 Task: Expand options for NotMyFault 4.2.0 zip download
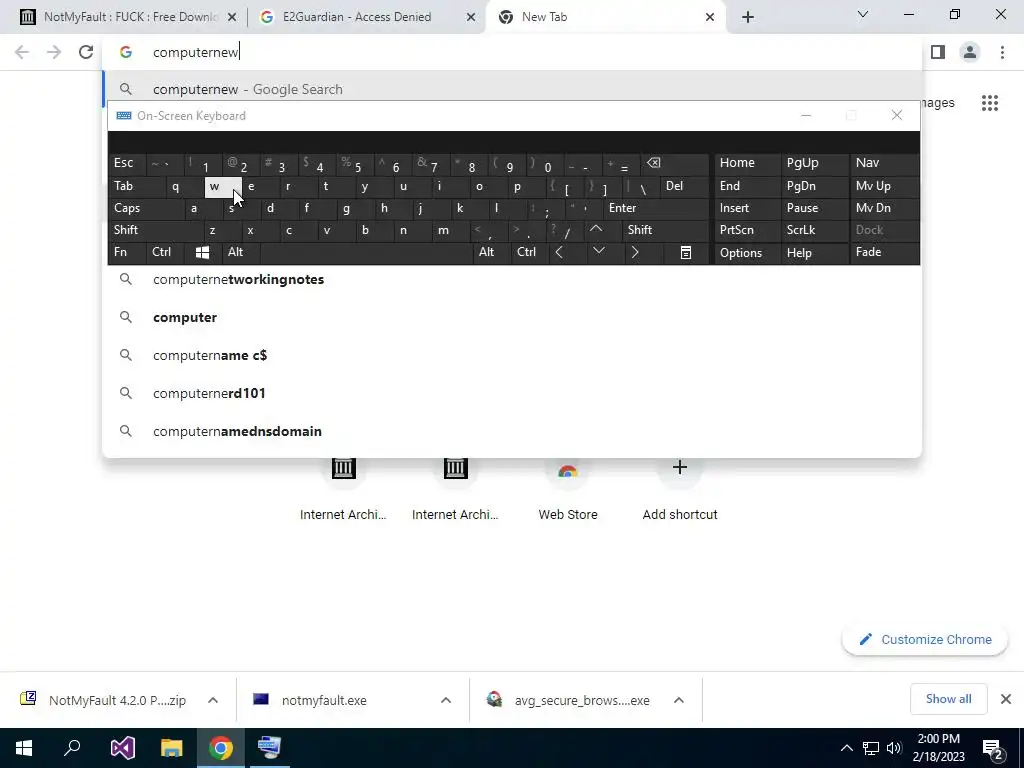coord(213,700)
